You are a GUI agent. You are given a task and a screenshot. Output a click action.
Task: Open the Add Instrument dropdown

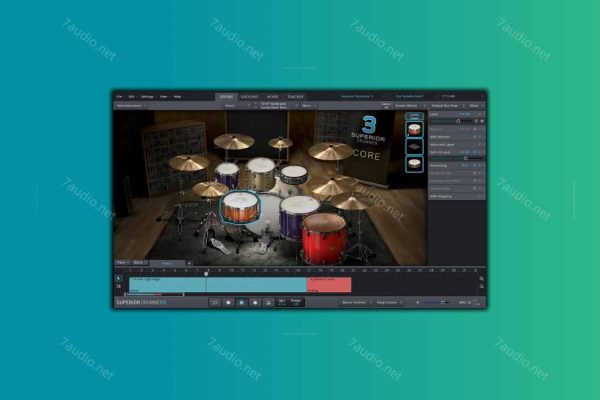[131, 106]
